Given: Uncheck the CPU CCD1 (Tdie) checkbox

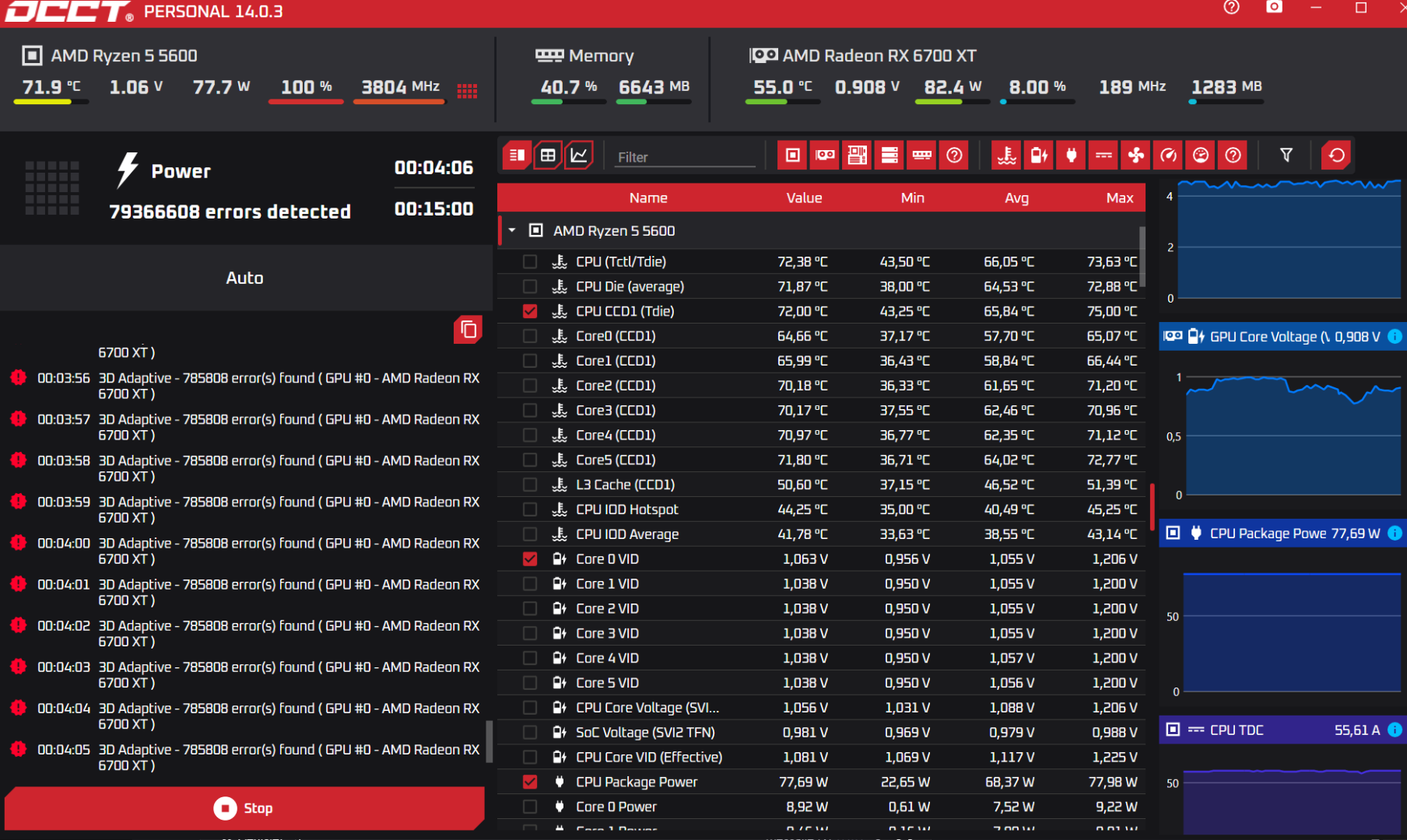Looking at the screenshot, I should pyautogui.click(x=530, y=311).
